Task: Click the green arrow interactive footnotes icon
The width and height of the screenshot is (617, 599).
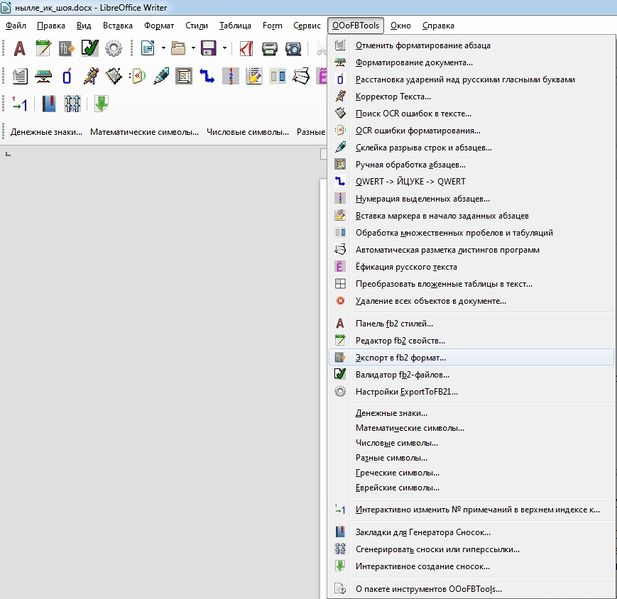Action: 101,104
